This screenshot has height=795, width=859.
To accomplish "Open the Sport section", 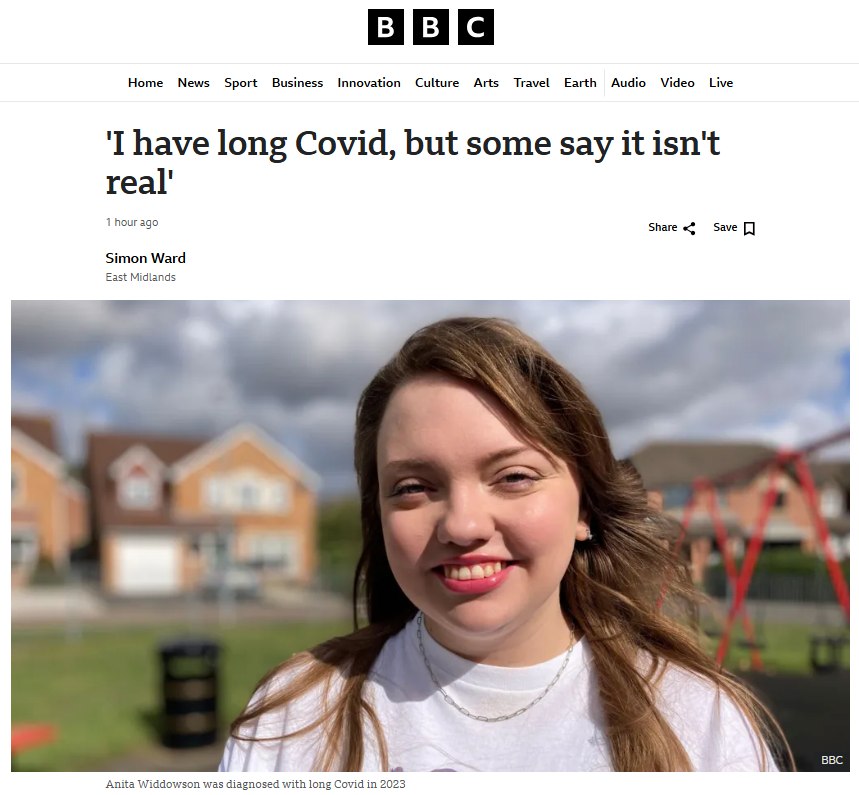I will [x=240, y=83].
